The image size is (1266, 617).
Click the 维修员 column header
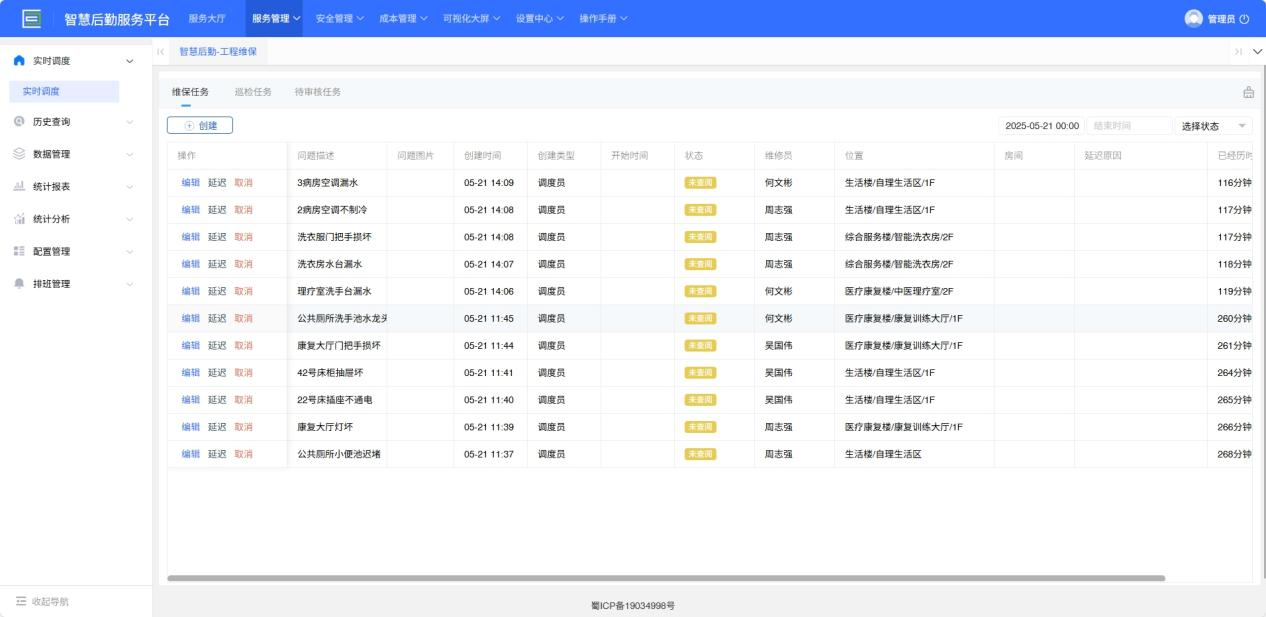coord(779,156)
